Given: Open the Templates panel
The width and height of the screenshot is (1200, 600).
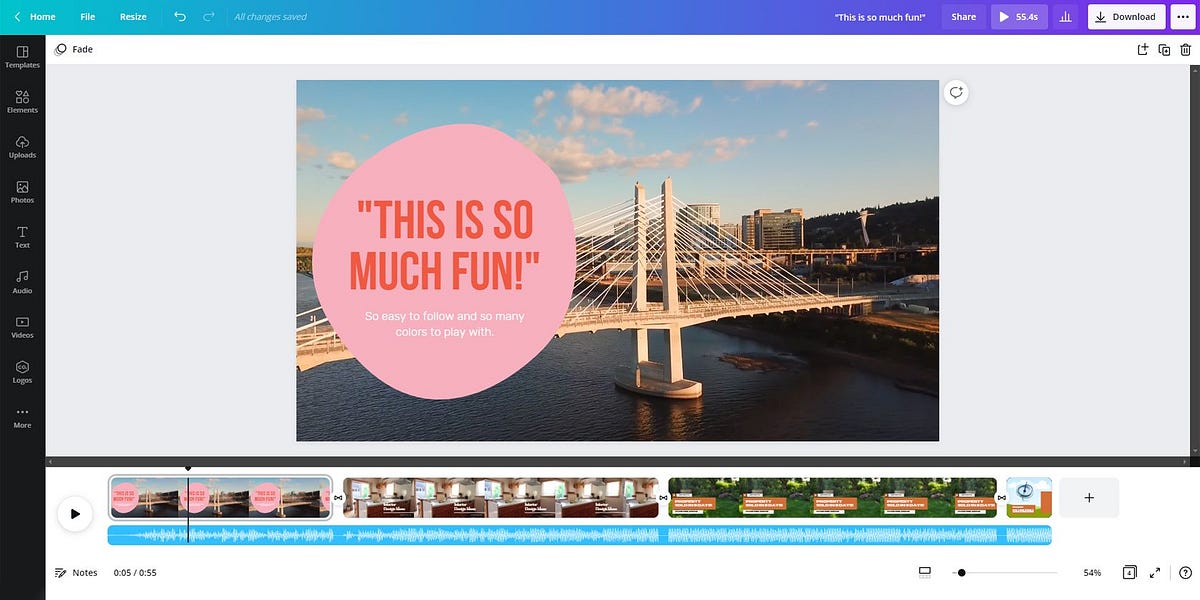Looking at the screenshot, I should click(21, 57).
